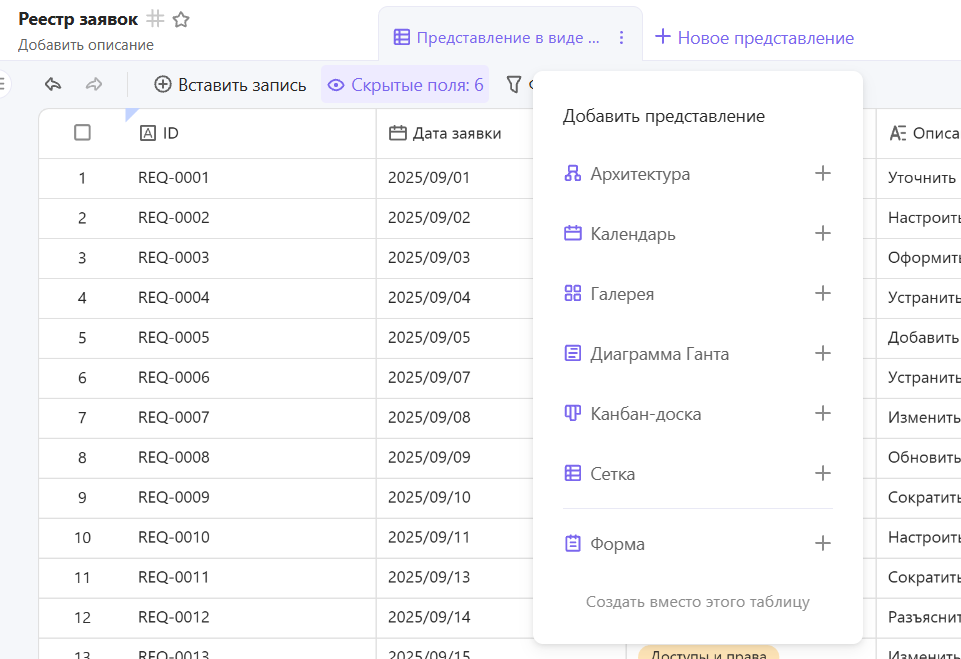Screen dimensions: 961x659
Task: Select cell REQ-0012
Action: [251, 617]
